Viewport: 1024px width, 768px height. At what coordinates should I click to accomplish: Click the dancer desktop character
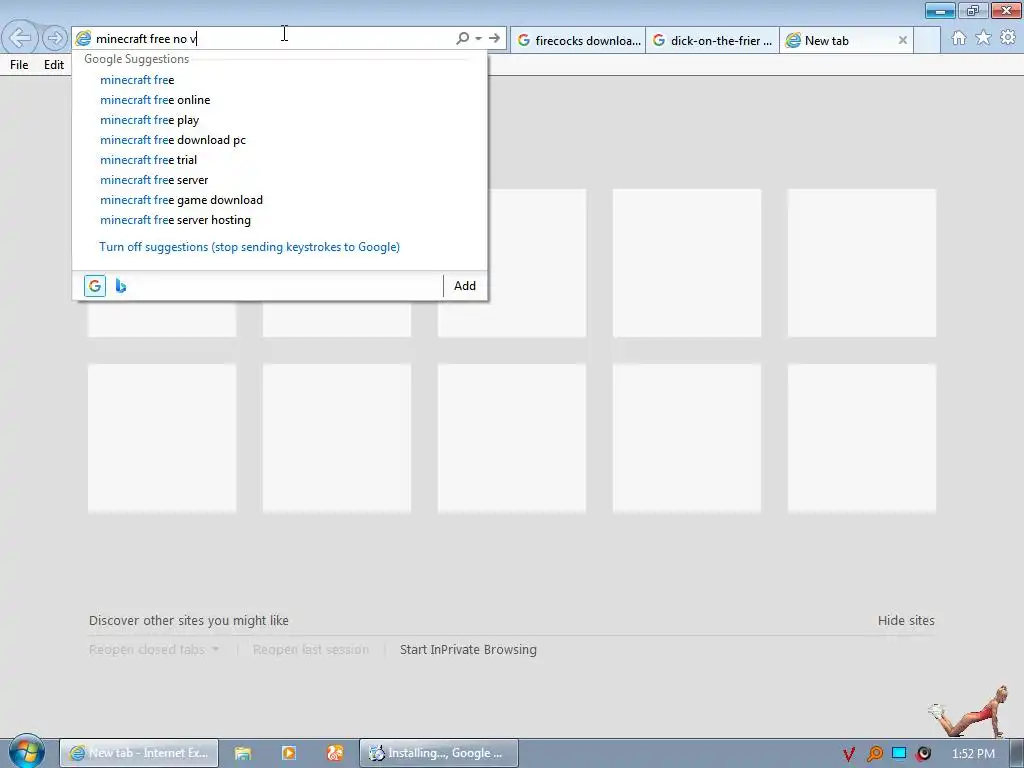point(970,712)
